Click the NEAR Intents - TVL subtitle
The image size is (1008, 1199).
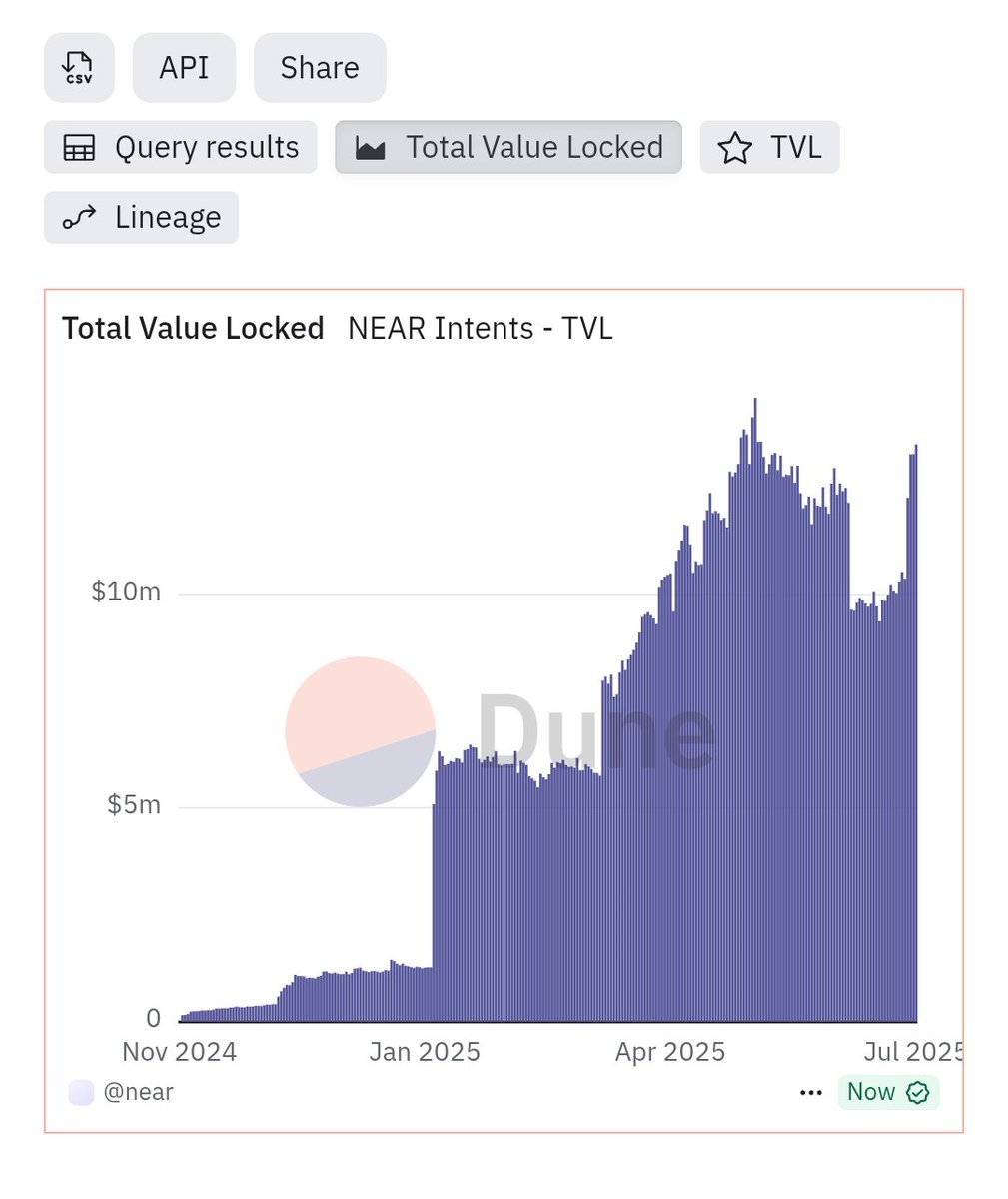tap(481, 328)
